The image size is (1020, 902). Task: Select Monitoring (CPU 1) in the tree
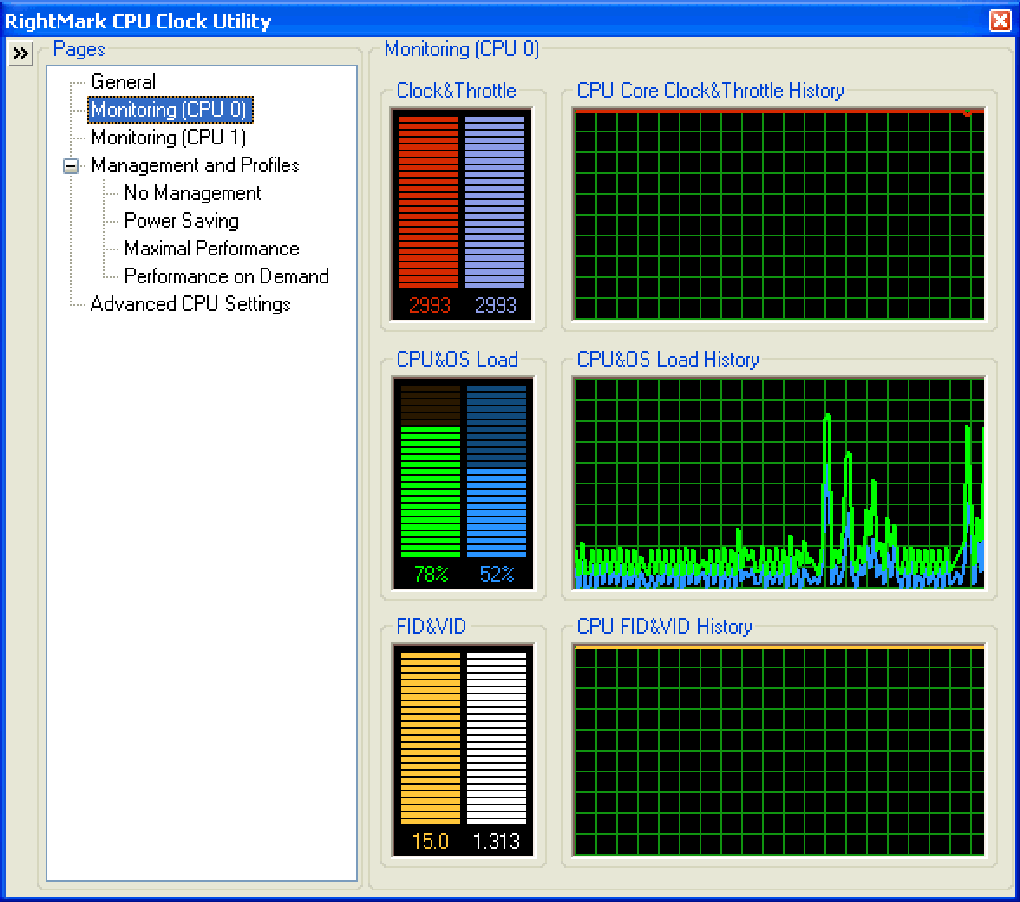(168, 137)
